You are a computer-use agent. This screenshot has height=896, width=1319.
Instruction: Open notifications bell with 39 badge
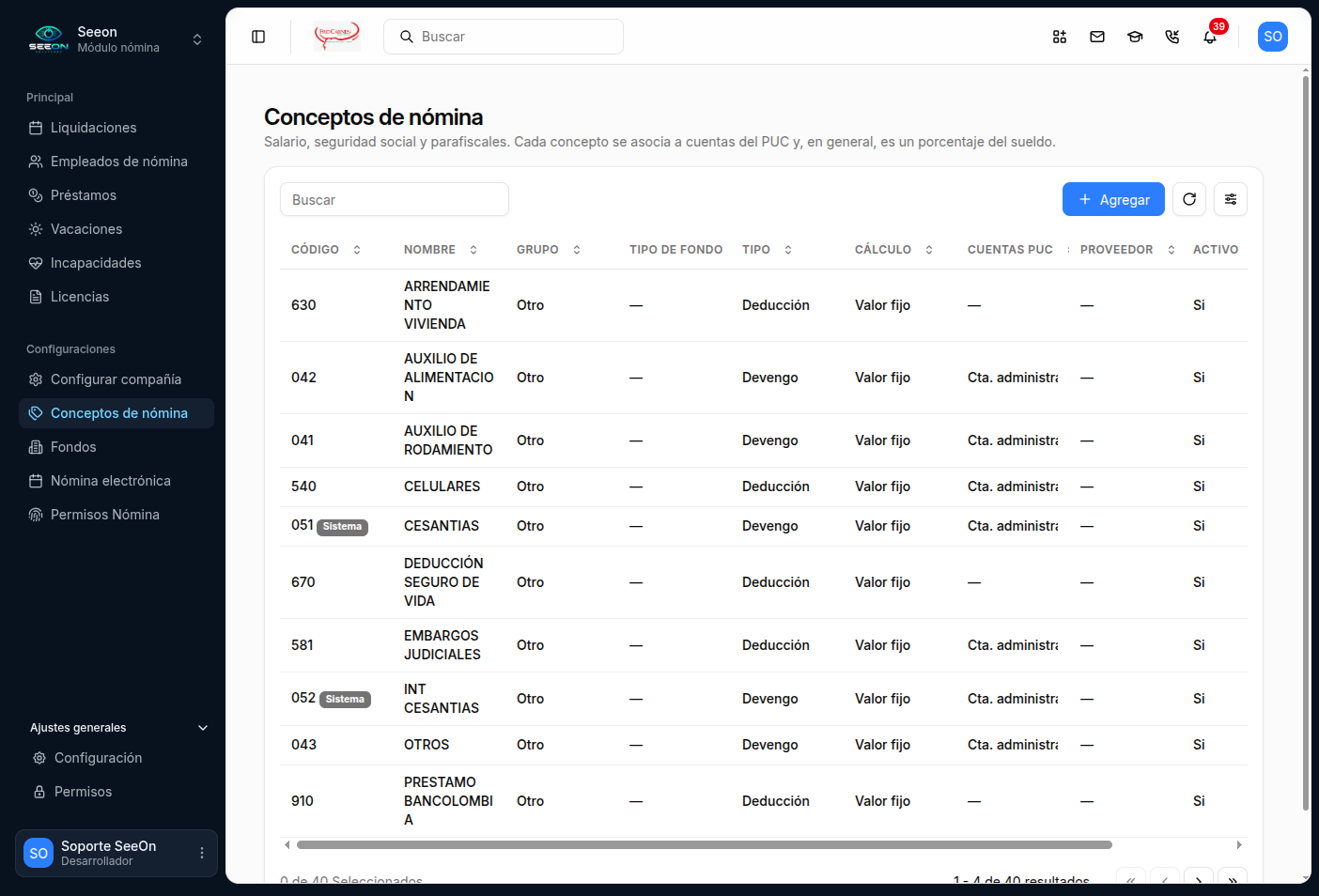[x=1210, y=37]
